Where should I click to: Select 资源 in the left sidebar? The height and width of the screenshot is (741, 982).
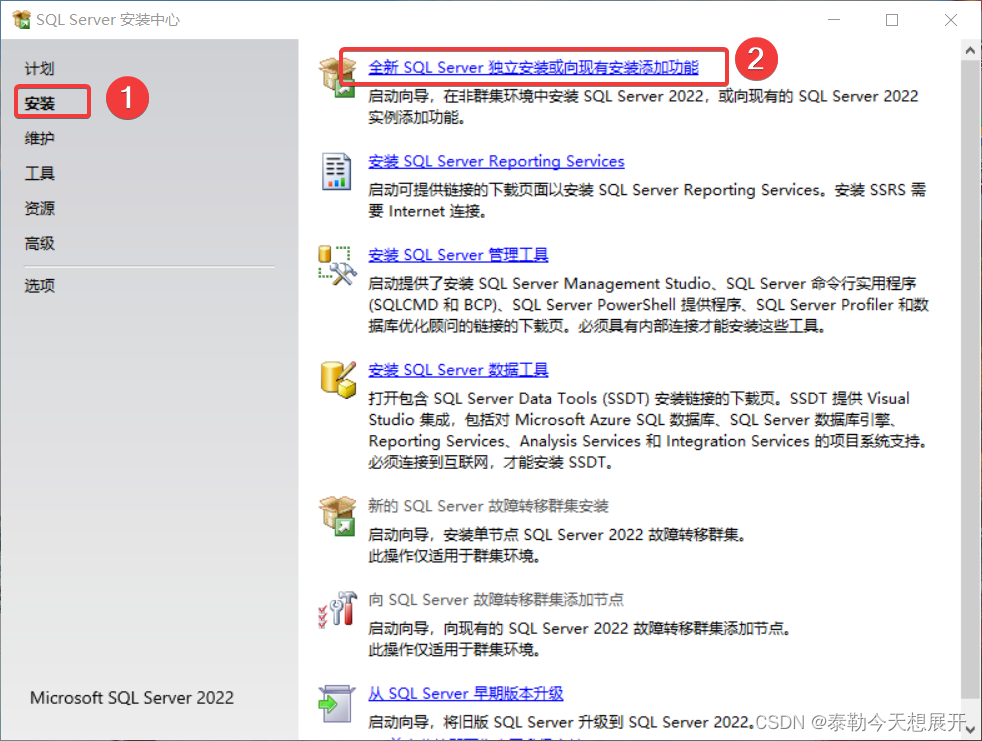pyautogui.click(x=39, y=208)
